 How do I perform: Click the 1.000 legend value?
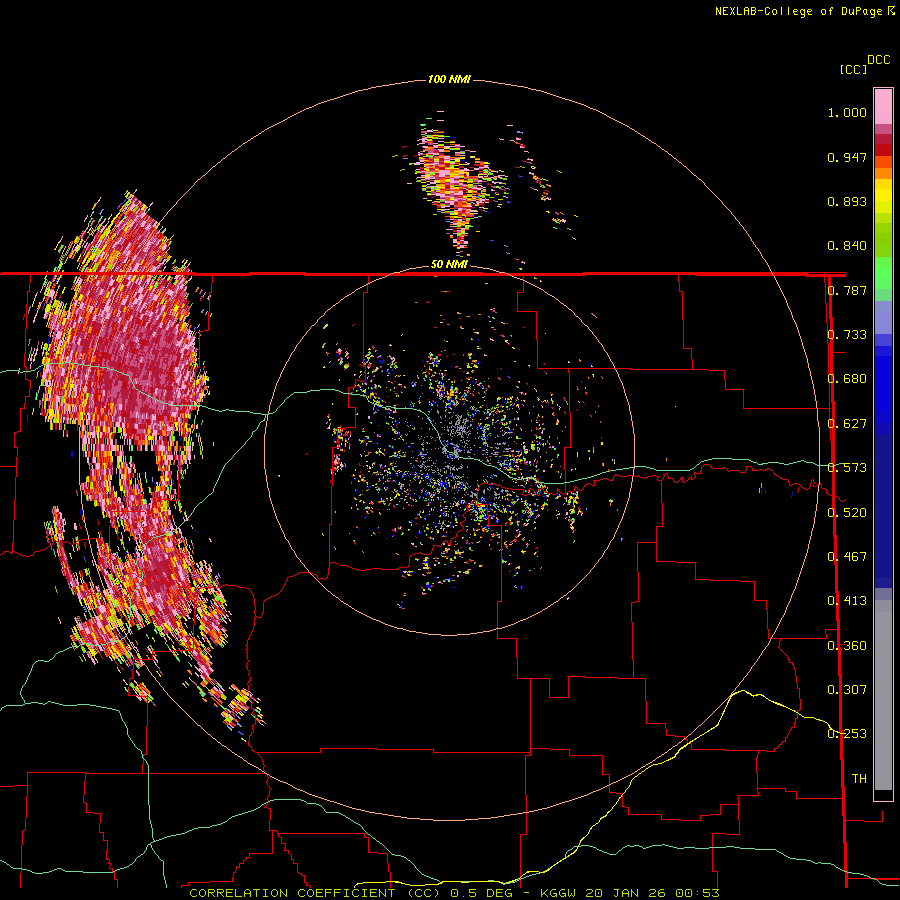847,112
